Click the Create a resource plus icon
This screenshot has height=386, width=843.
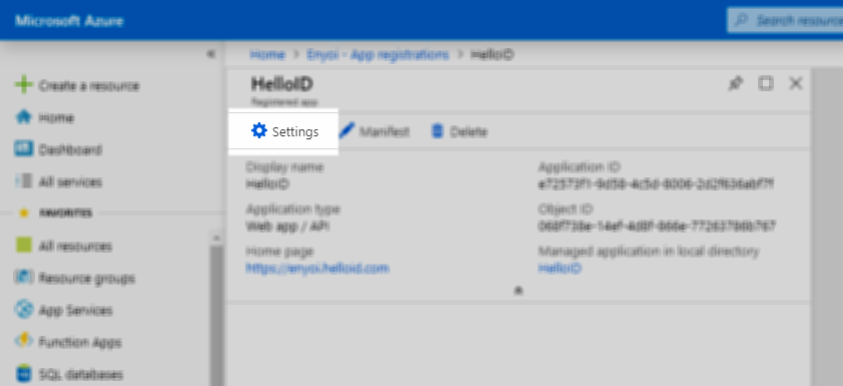tap(24, 85)
